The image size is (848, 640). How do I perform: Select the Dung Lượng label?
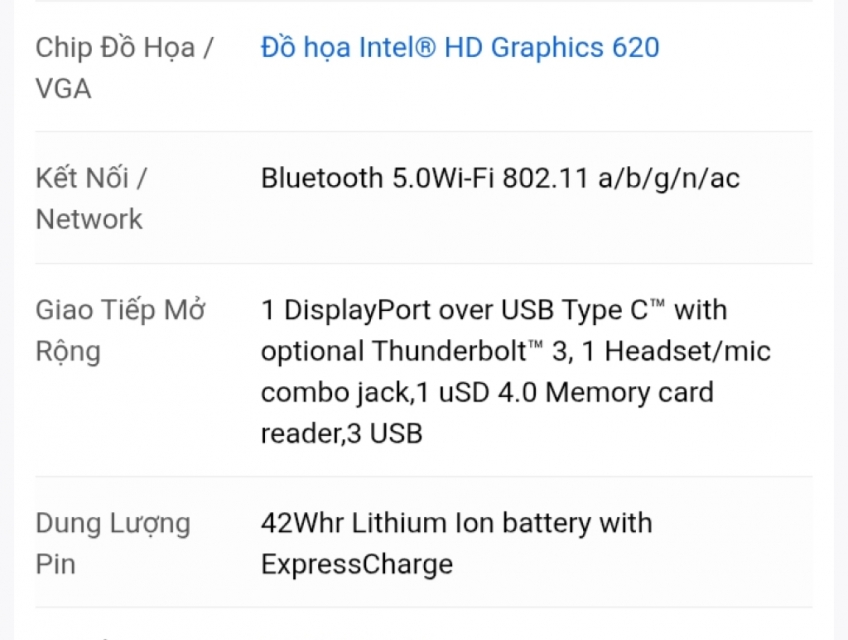(x=113, y=523)
